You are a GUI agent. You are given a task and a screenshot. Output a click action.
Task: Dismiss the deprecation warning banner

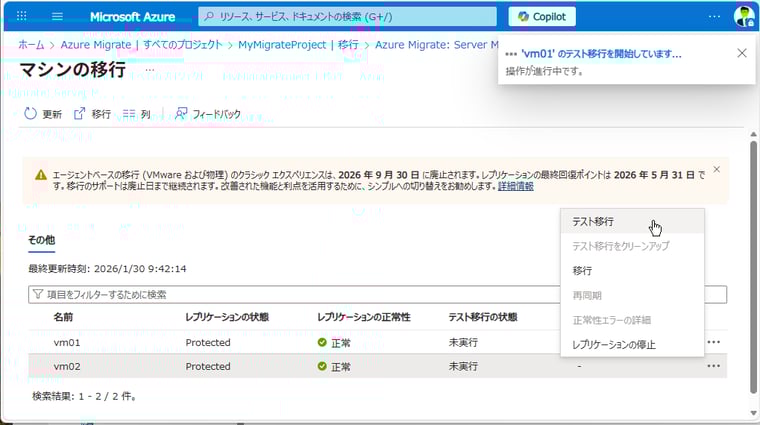(716, 169)
